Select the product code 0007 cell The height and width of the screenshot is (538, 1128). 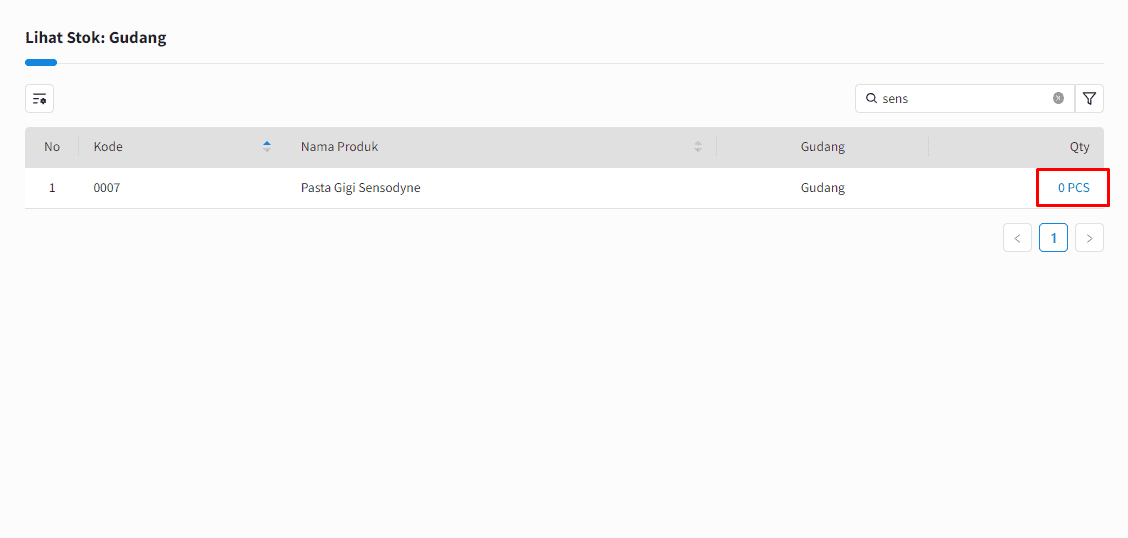click(107, 188)
